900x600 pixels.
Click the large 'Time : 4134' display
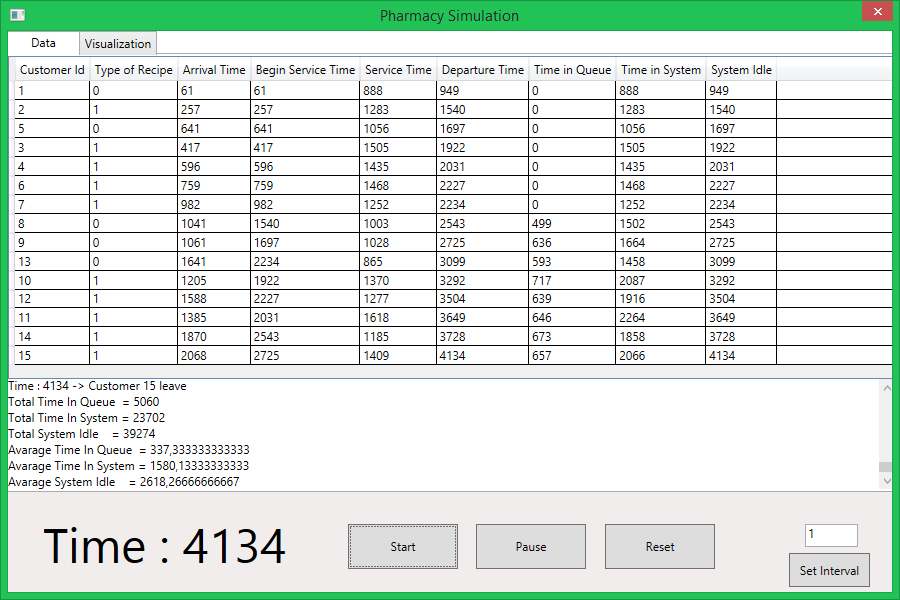point(164,546)
